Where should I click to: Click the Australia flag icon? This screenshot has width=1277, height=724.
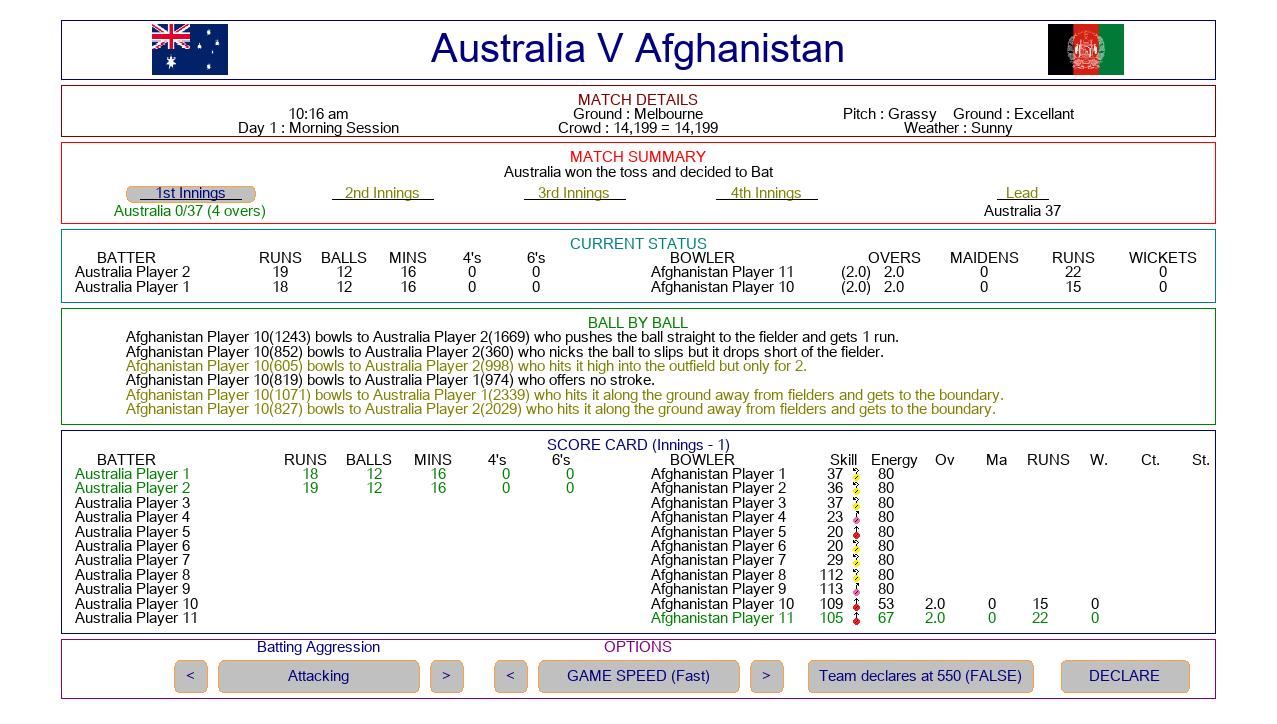[189, 50]
